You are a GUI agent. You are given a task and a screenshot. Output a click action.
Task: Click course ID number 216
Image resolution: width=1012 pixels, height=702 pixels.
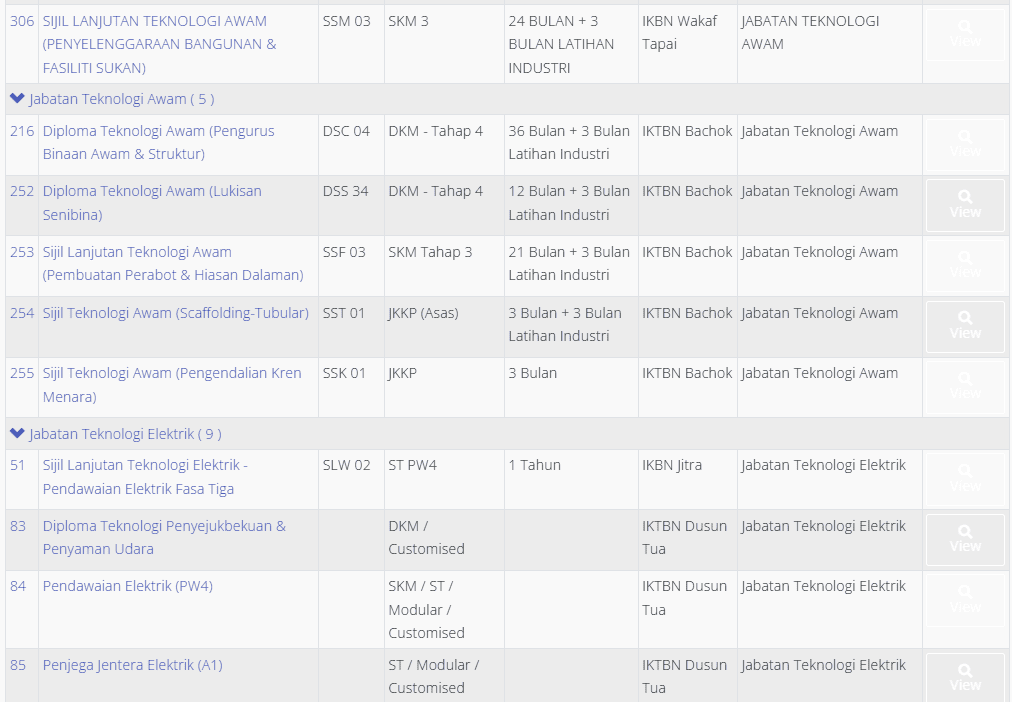click(x=22, y=131)
